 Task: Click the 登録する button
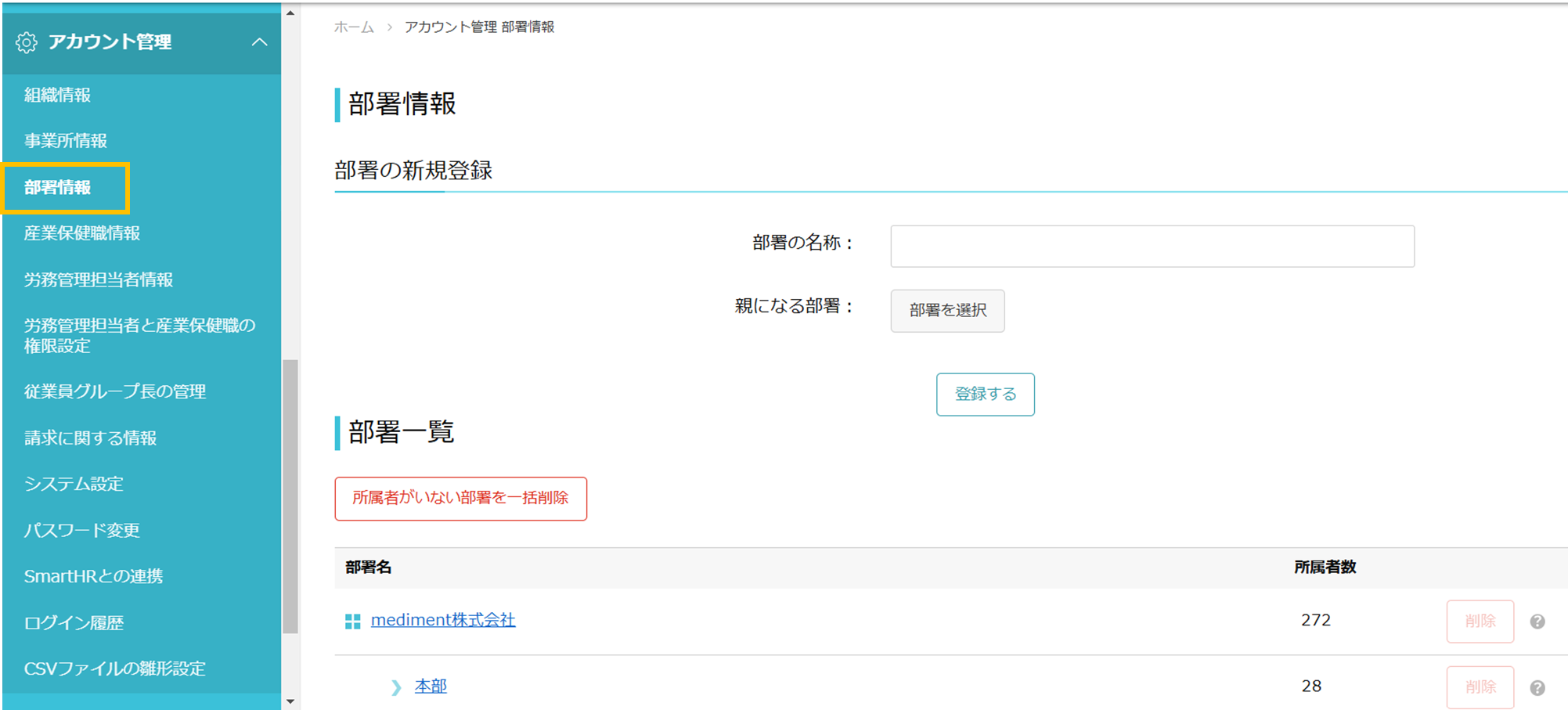click(985, 395)
